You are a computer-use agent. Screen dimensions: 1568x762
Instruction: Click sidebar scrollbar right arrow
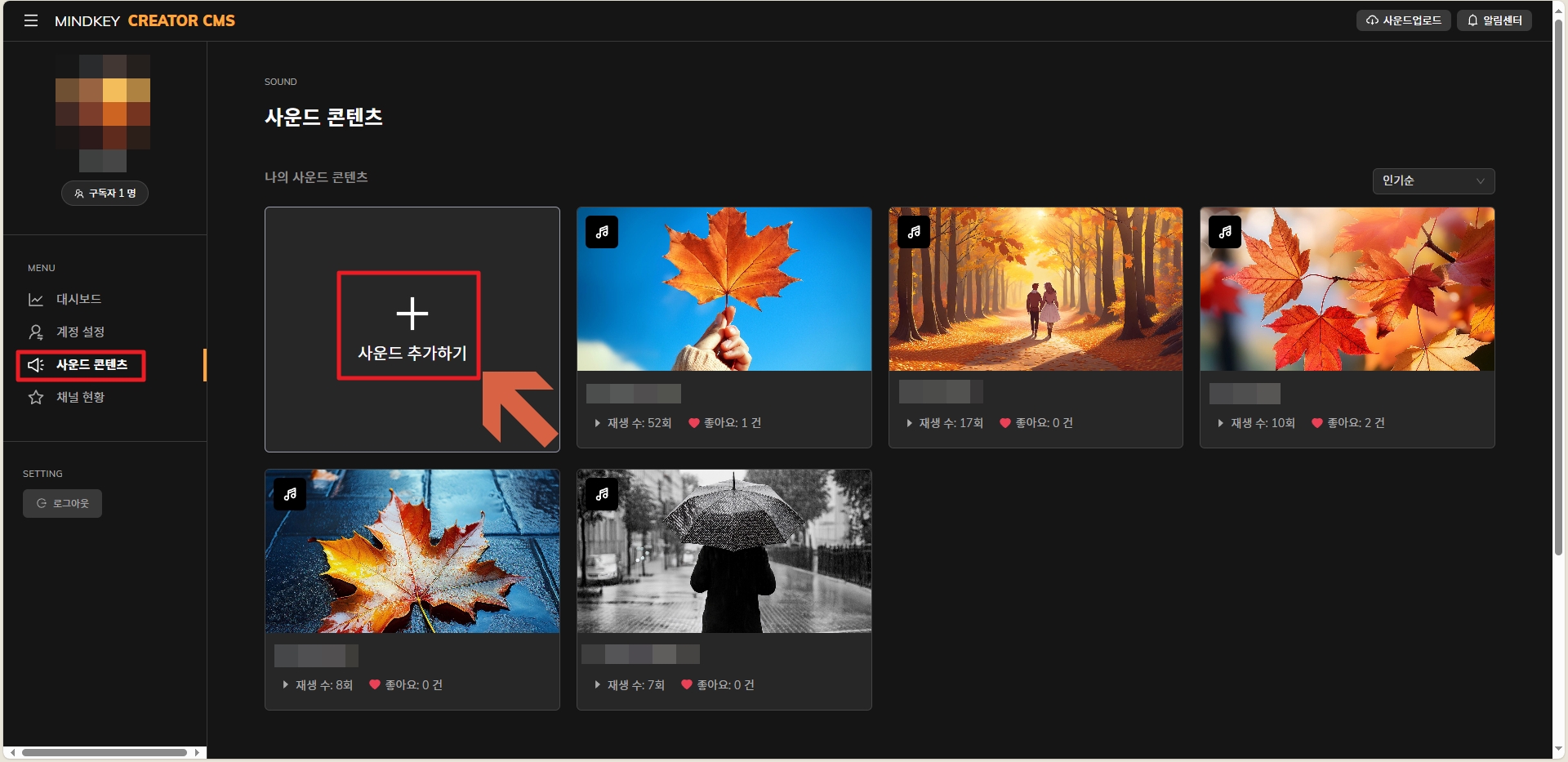click(197, 753)
